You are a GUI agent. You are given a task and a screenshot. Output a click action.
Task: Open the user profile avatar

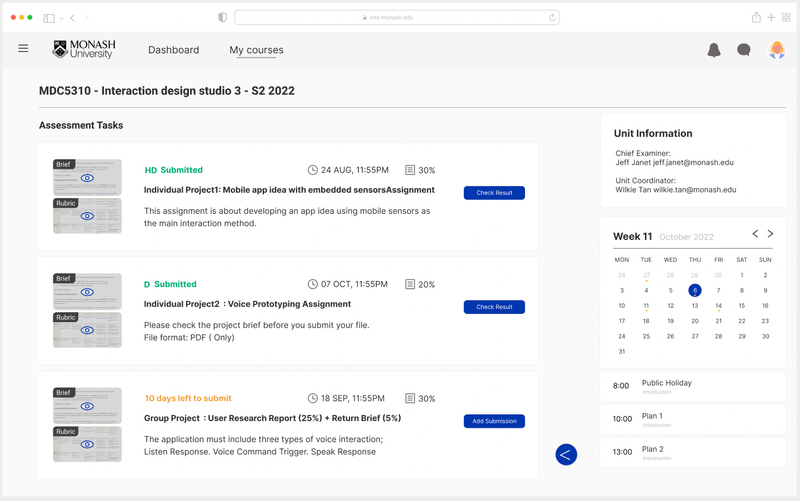(777, 49)
